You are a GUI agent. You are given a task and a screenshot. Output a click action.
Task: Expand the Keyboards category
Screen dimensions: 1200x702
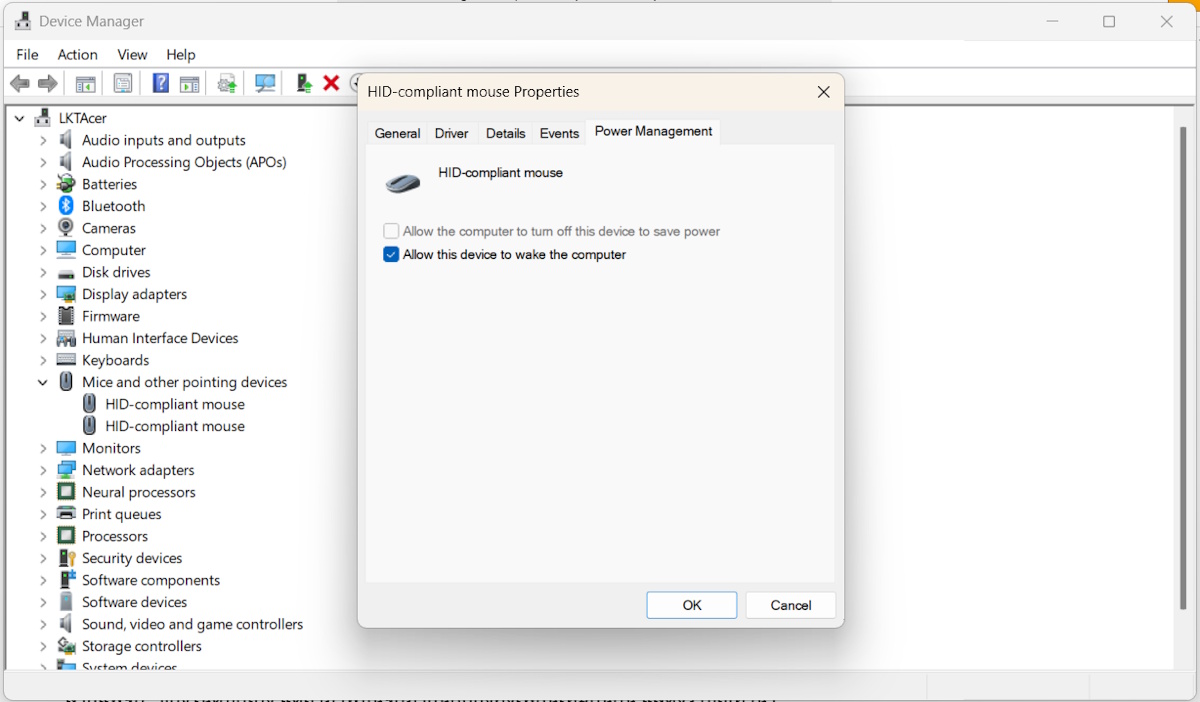pos(43,360)
